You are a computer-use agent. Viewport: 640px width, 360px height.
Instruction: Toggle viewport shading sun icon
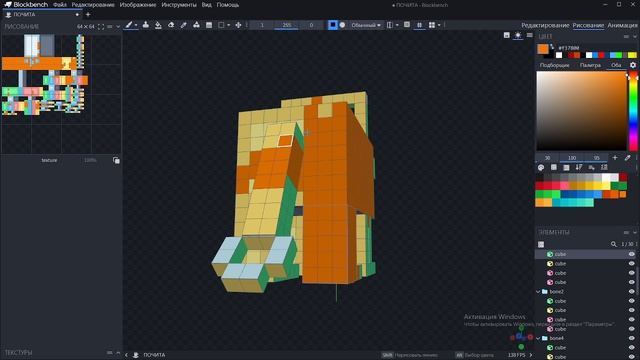click(x=518, y=36)
